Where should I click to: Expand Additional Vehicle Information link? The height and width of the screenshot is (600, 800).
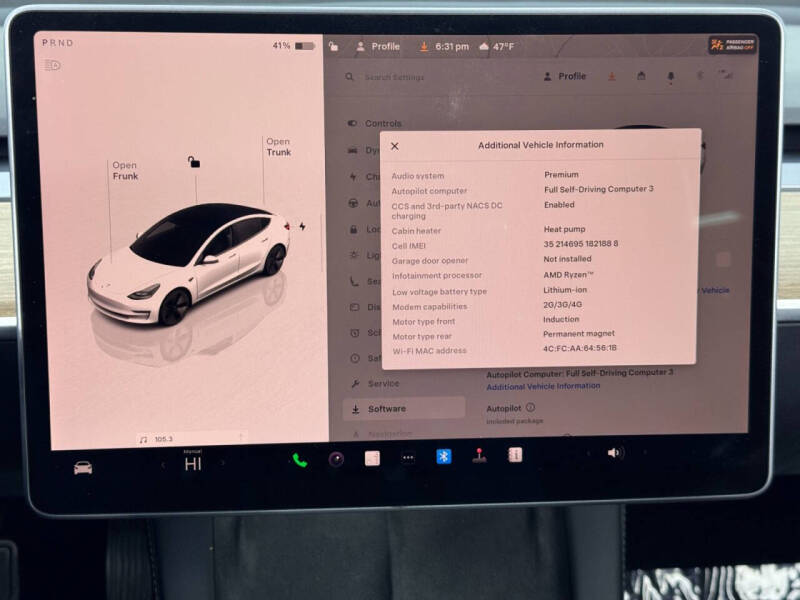click(x=546, y=385)
